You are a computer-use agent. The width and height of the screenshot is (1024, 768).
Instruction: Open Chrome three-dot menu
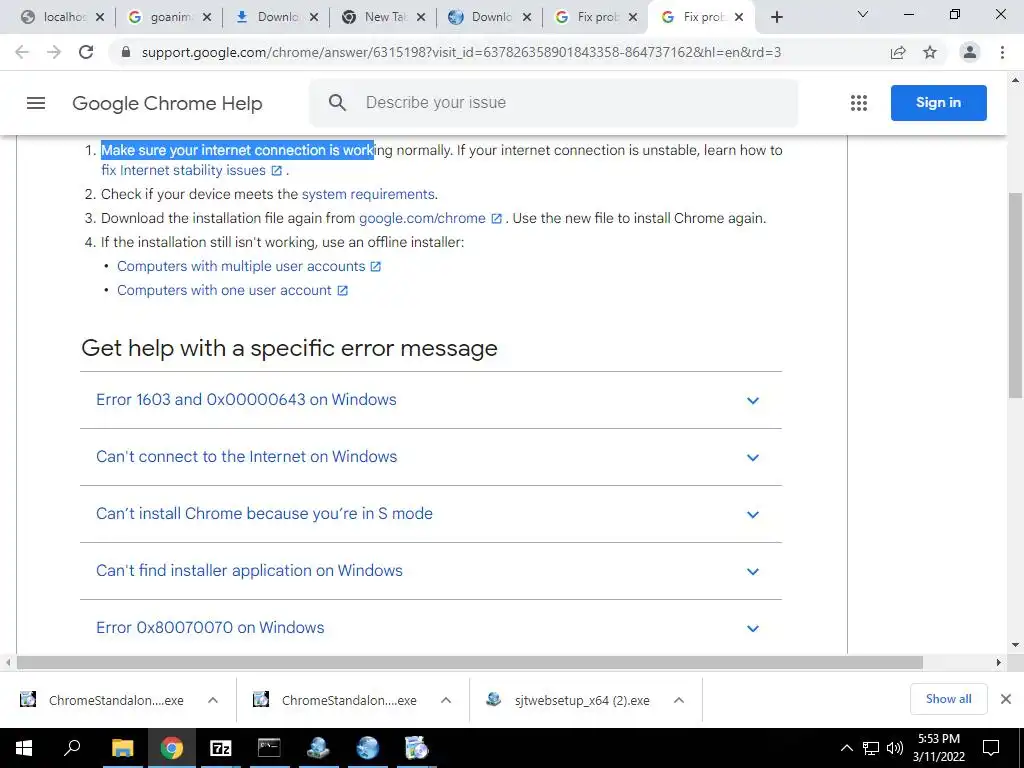(x=1002, y=52)
